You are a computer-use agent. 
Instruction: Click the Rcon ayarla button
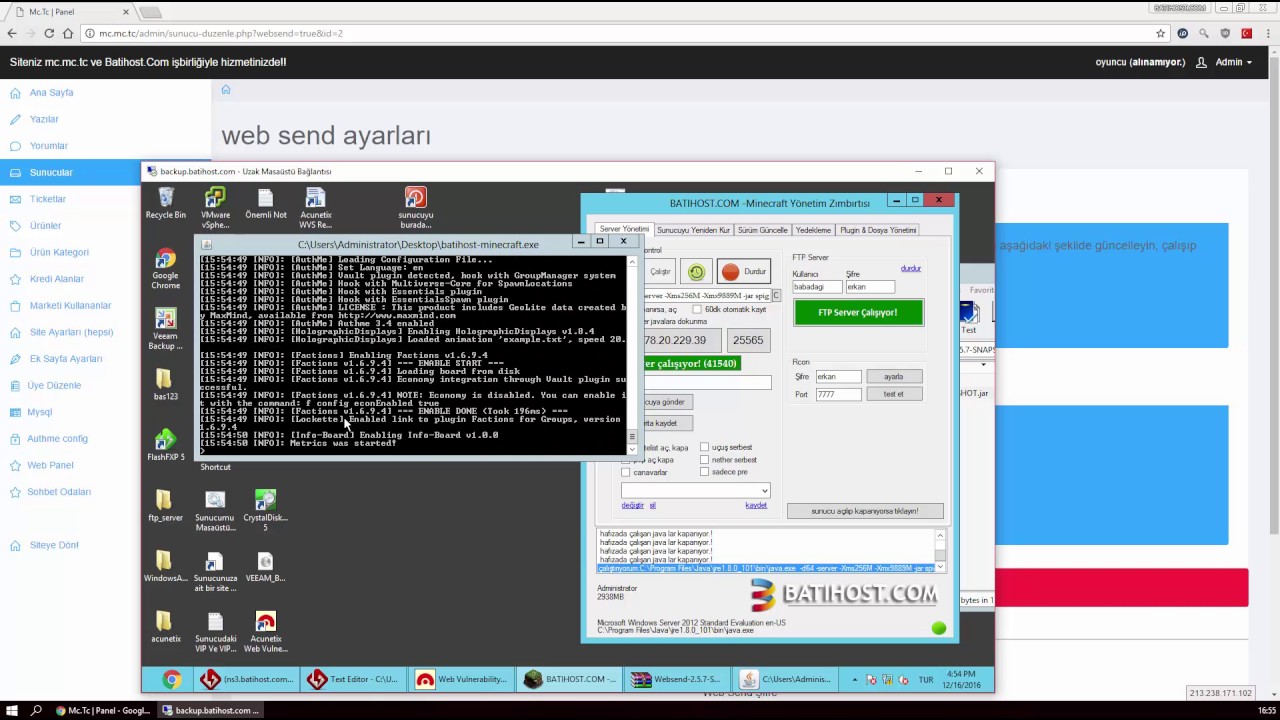click(893, 377)
